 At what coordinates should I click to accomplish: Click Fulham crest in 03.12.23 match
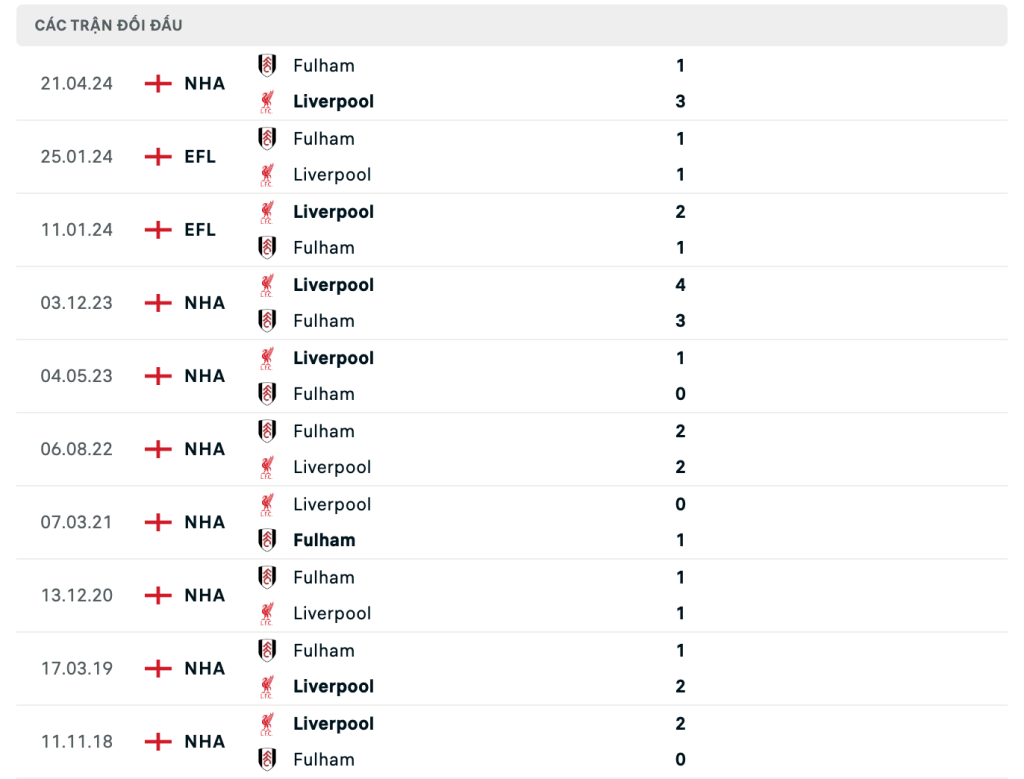266,321
